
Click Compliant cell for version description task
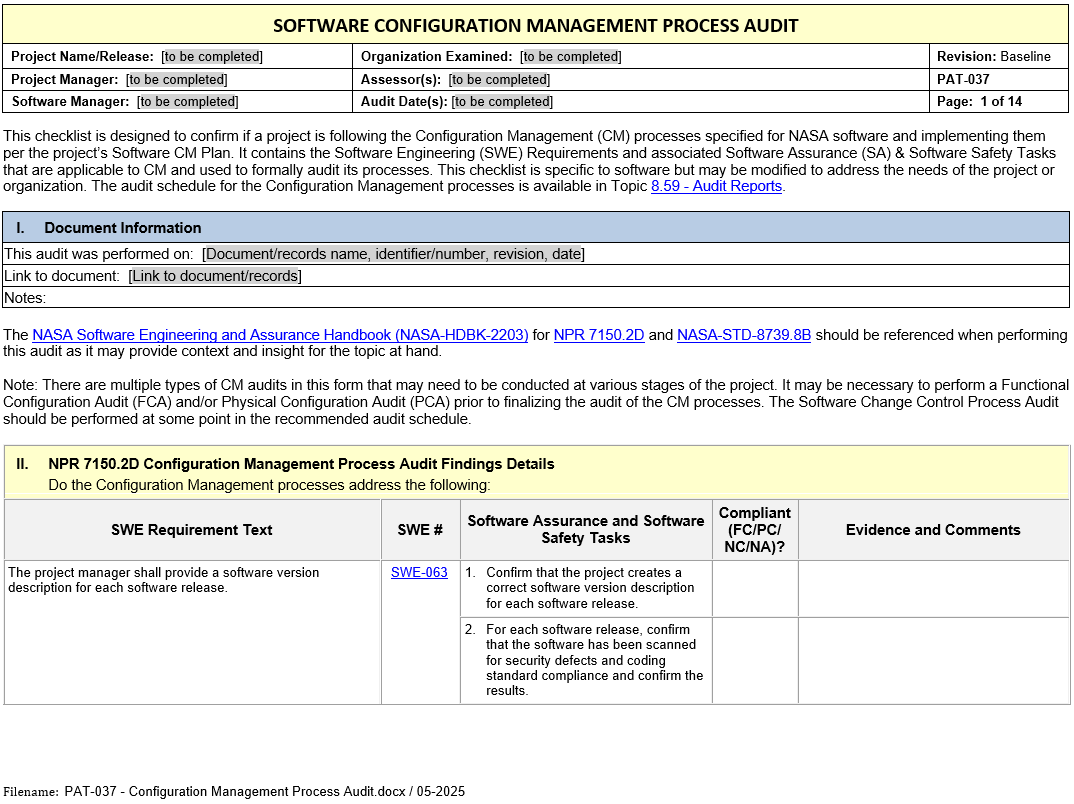(x=755, y=589)
